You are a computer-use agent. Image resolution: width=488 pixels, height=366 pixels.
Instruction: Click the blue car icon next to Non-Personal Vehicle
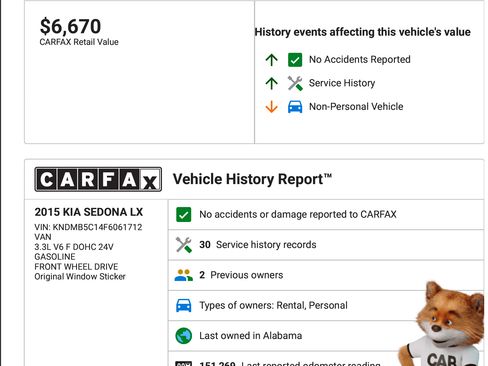295,107
